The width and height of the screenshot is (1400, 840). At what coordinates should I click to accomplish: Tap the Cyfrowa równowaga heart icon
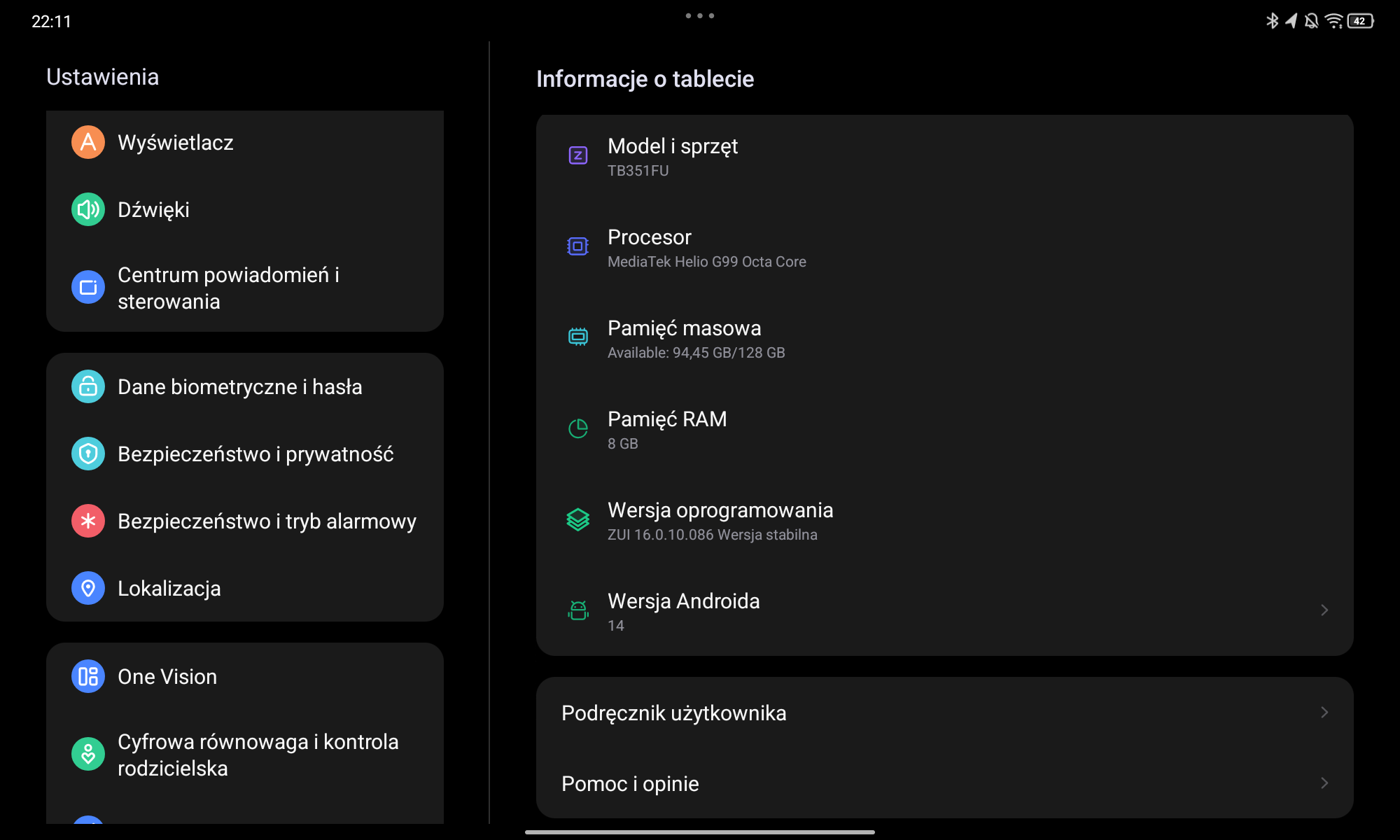click(88, 754)
